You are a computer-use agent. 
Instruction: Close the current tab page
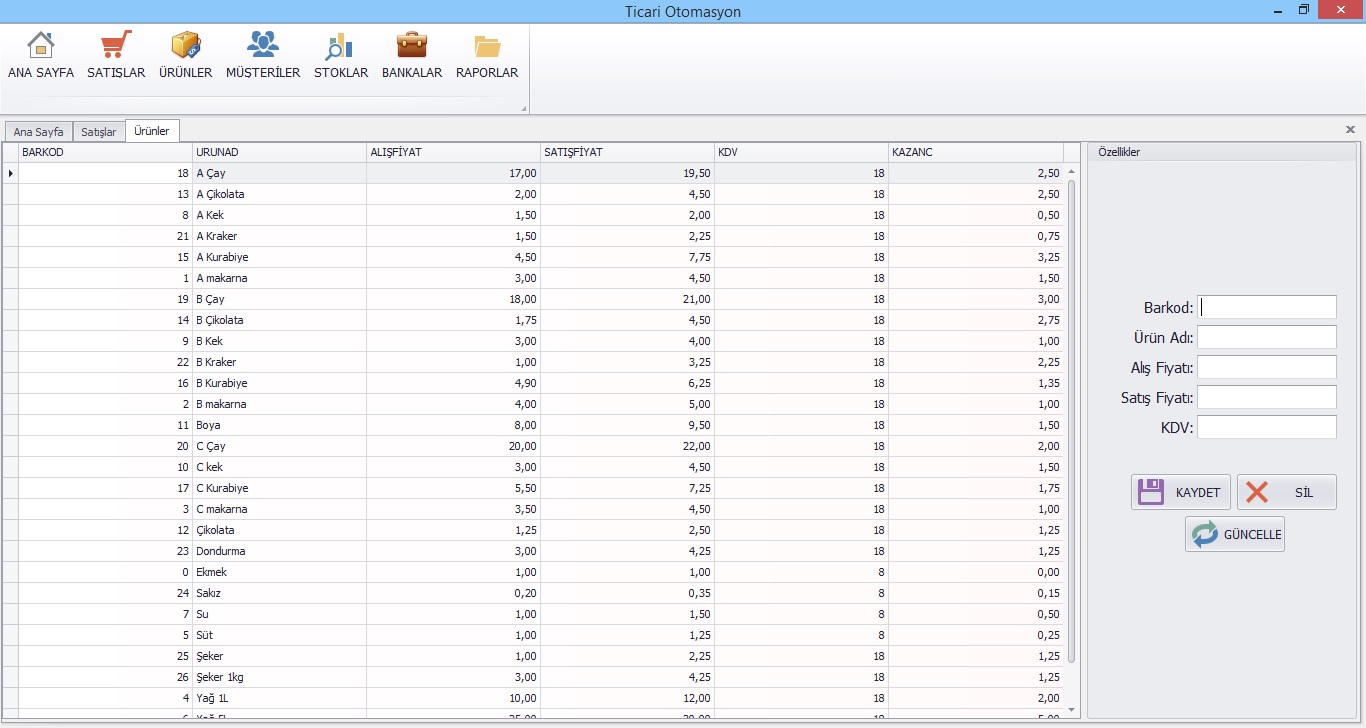coord(1350,130)
